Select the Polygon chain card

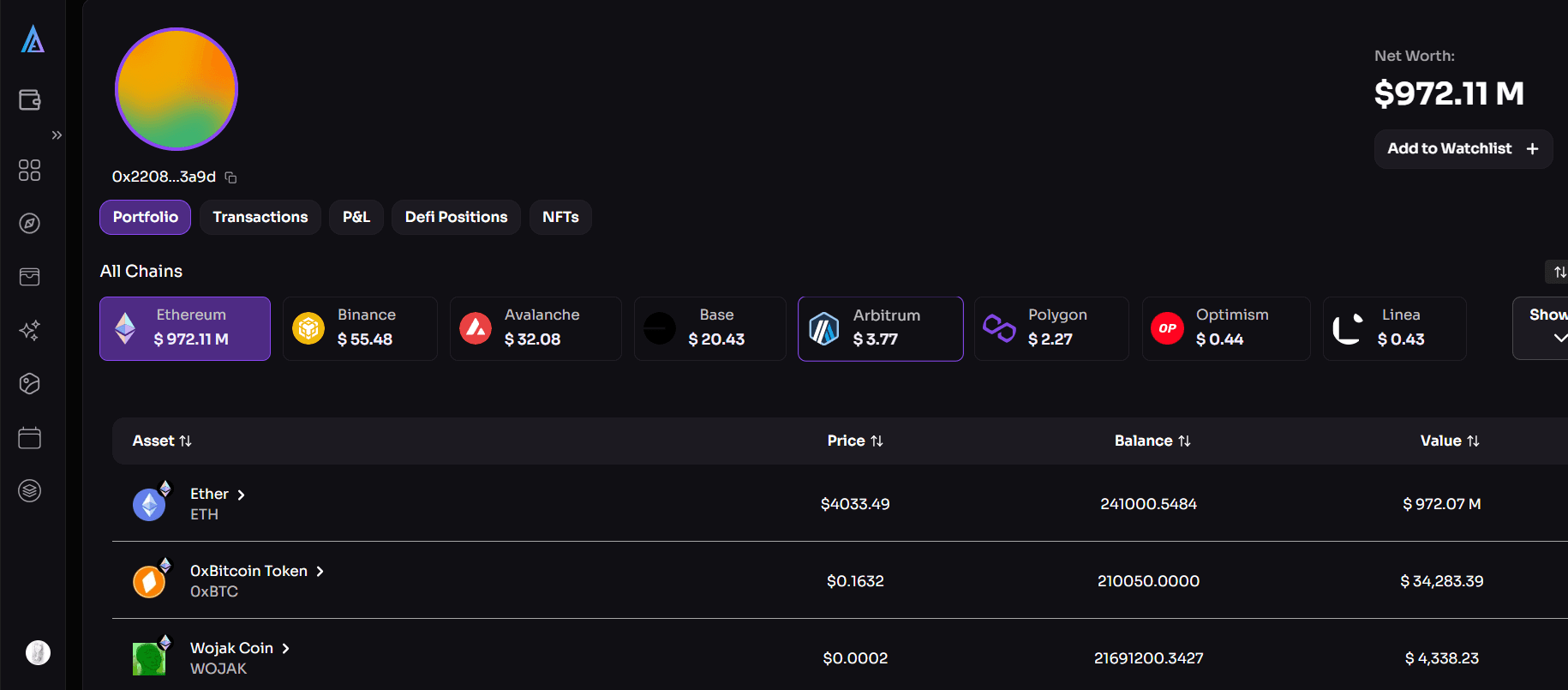click(x=1052, y=328)
